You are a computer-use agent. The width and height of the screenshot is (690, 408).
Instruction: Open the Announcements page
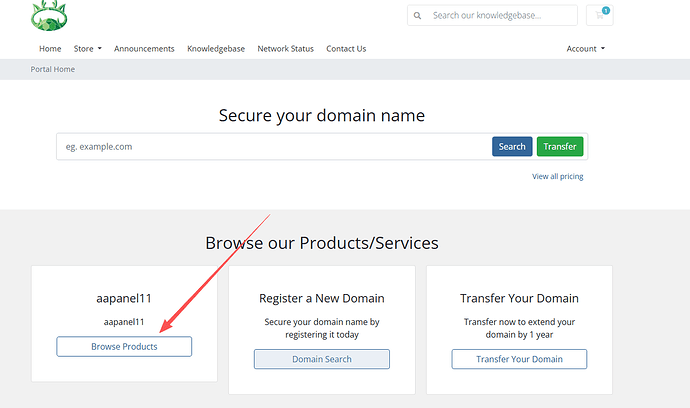tap(144, 49)
